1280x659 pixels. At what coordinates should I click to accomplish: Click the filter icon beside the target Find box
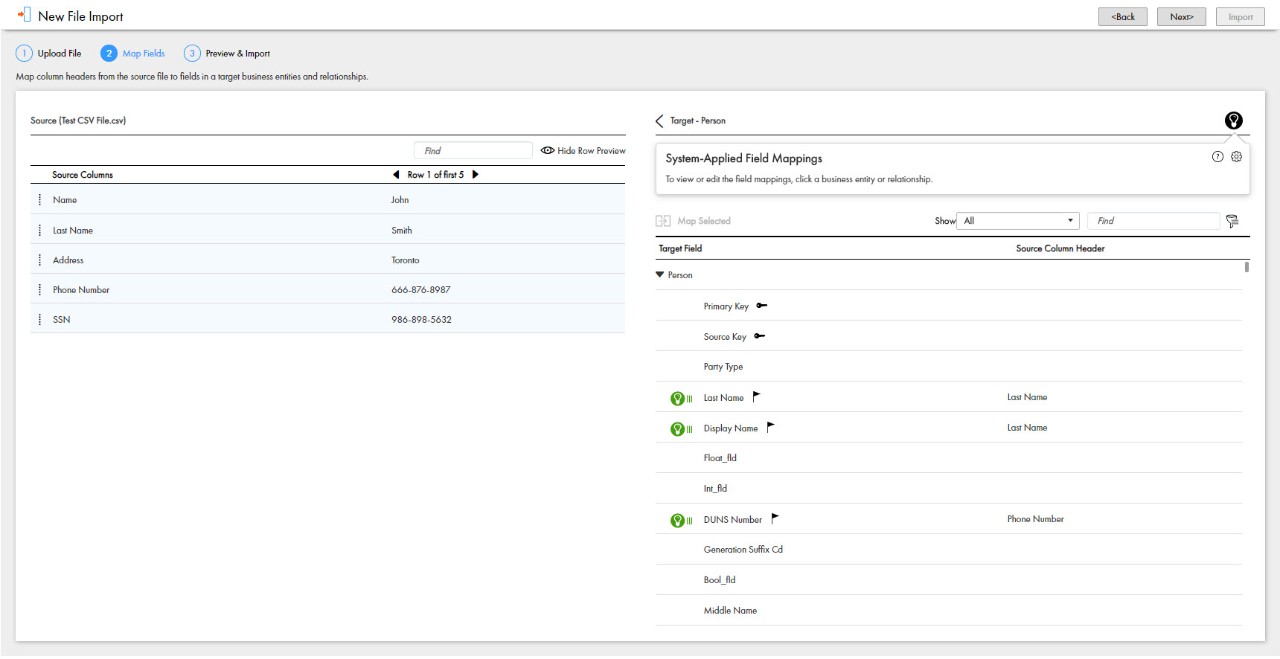pos(1232,221)
